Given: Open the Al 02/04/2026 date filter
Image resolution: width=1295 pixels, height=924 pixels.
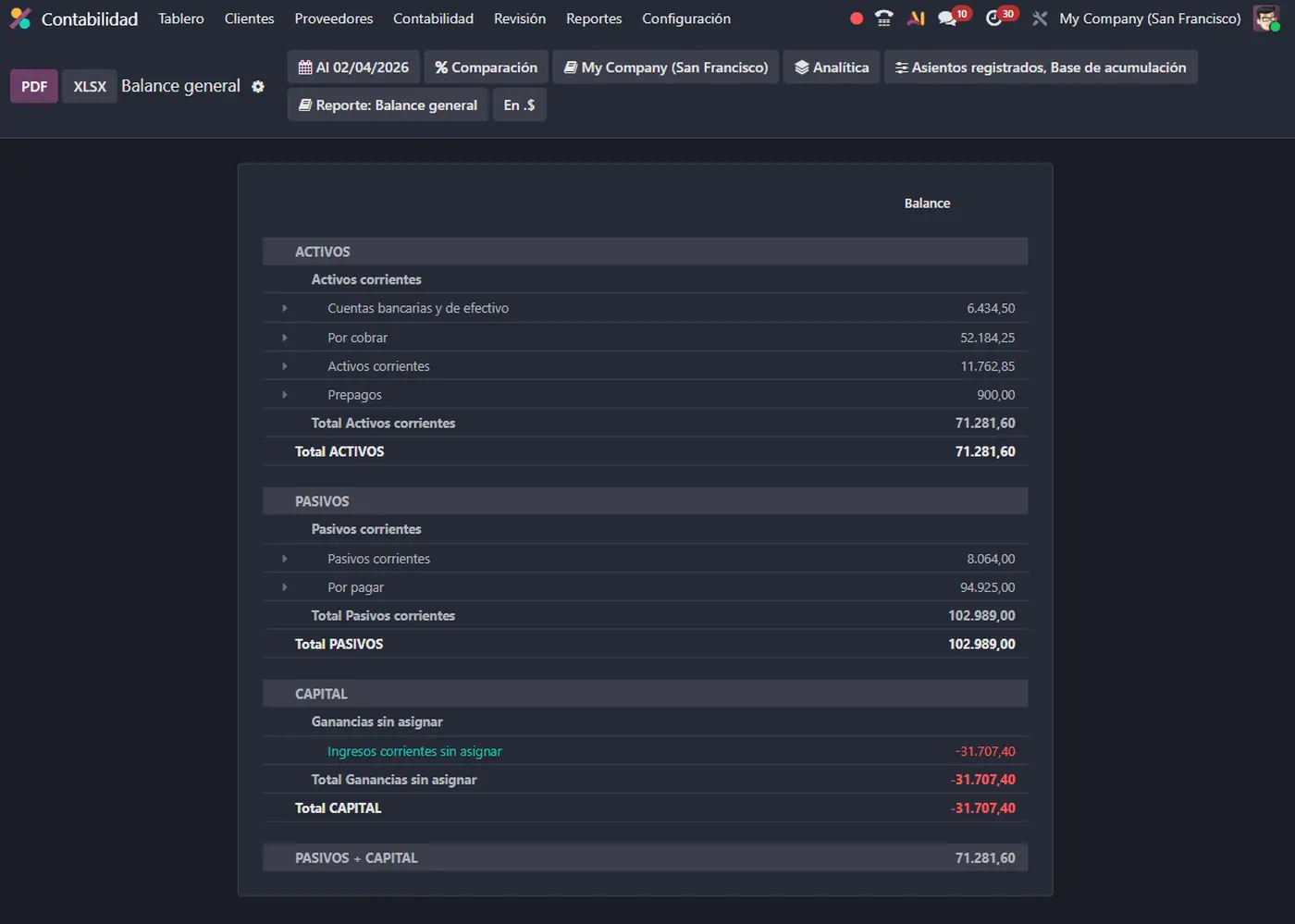Looking at the screenshot, I should (x=353, y=68).
